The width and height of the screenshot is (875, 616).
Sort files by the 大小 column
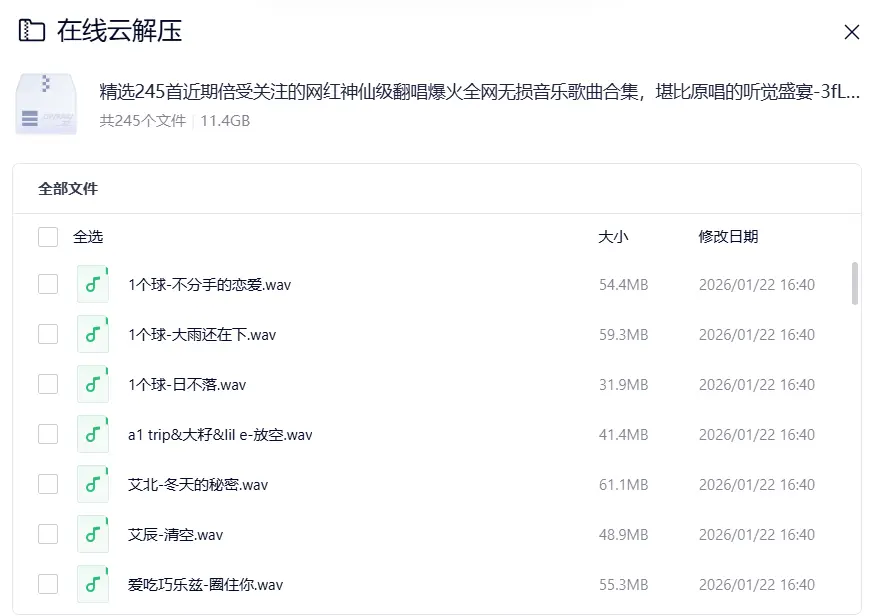point(613,237)
